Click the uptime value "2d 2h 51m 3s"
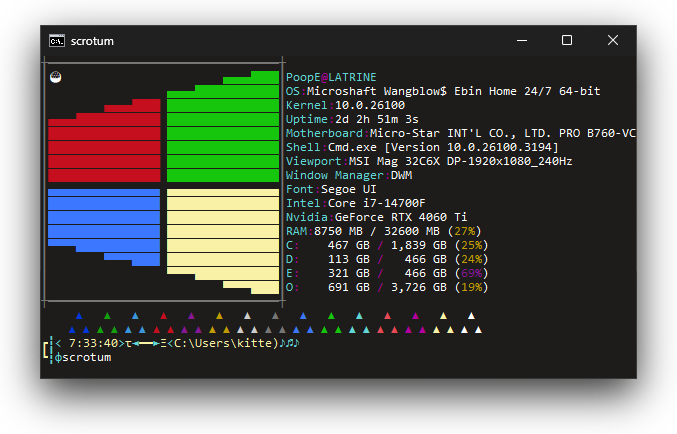This screenshot has width=677, height=434. [376, 119]
